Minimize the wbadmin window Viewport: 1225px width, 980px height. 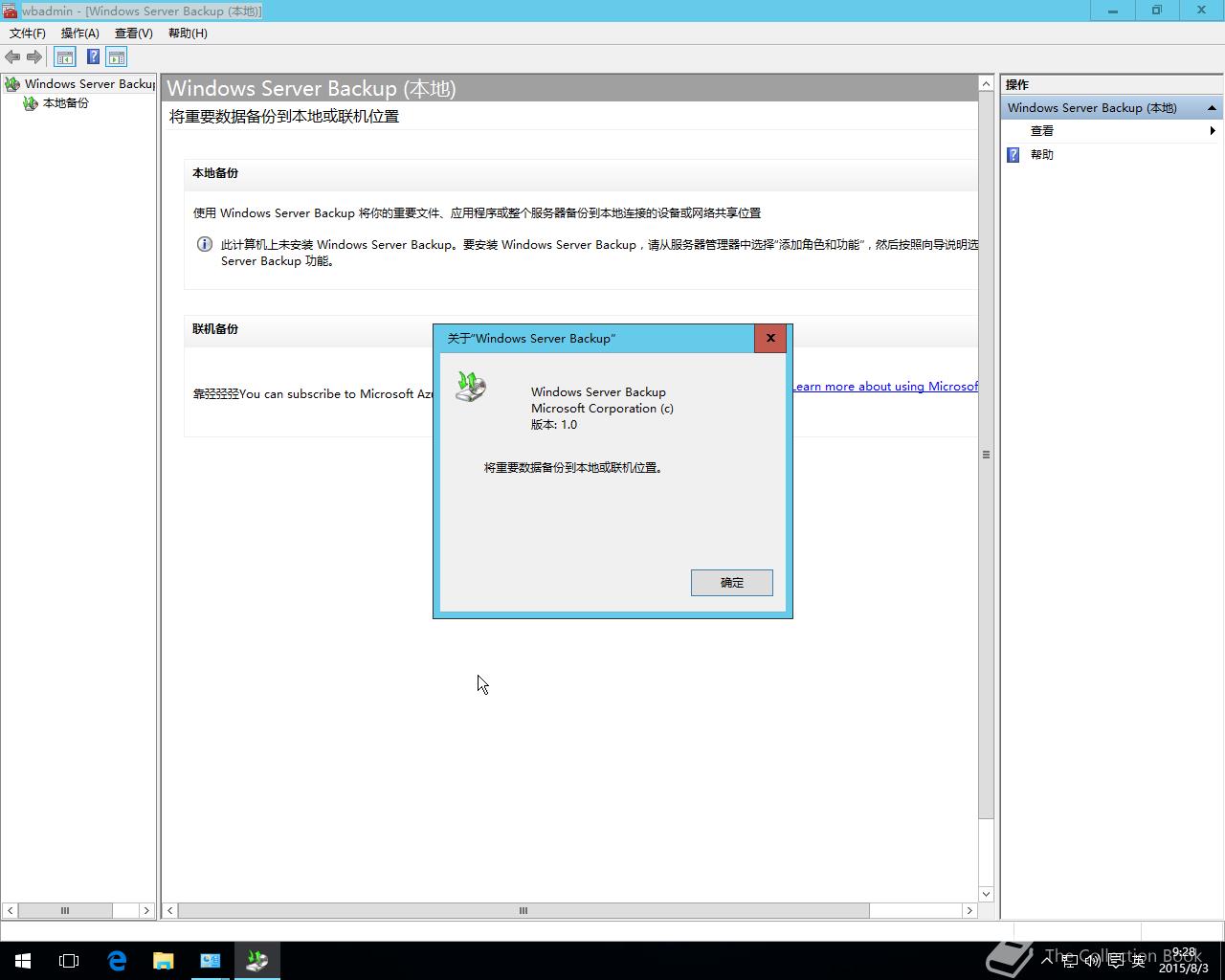1113,11
